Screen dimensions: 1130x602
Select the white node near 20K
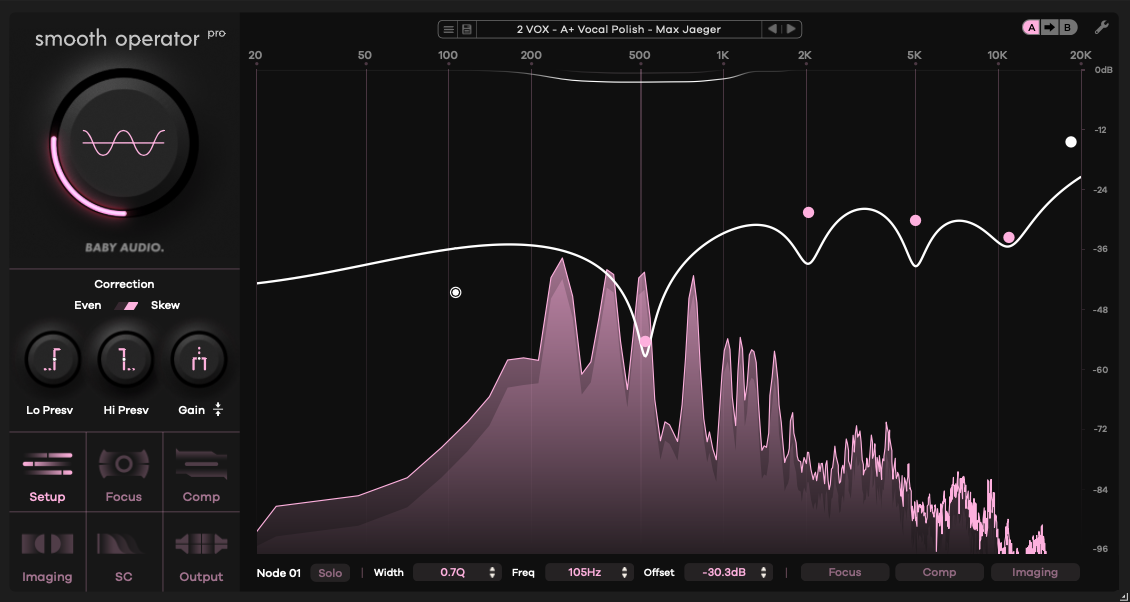point(1071,142)
